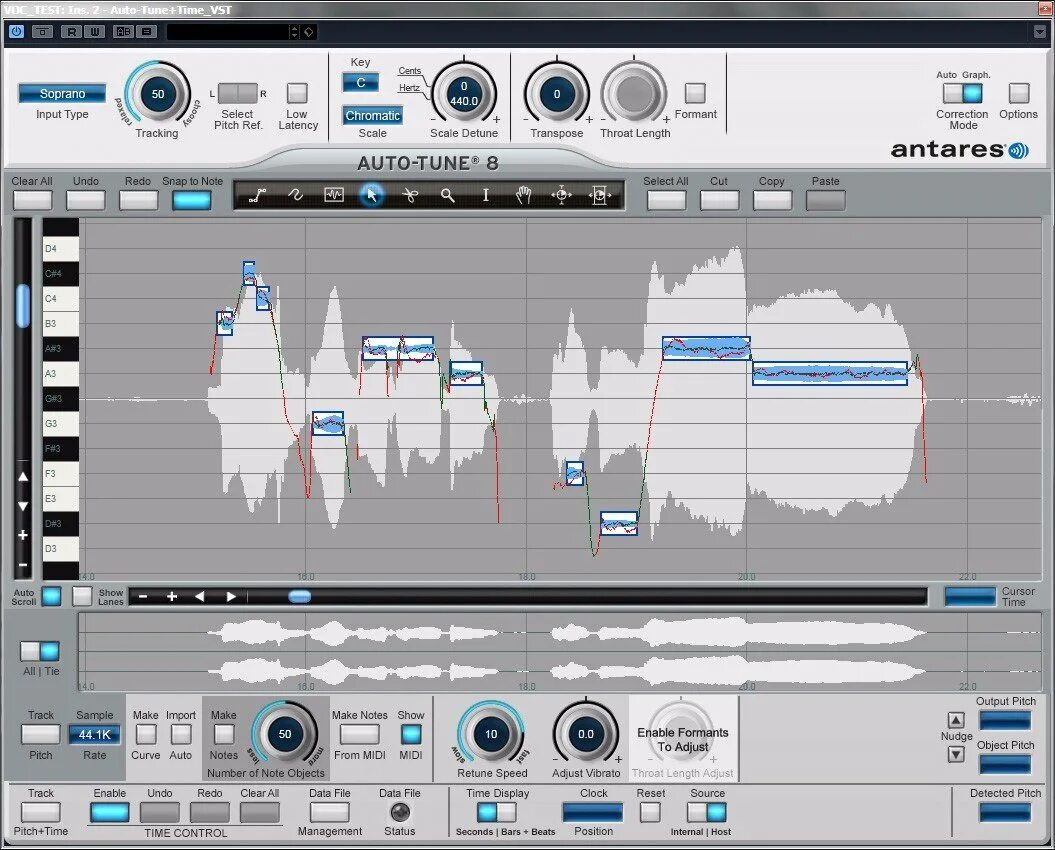Select the Arrow pointer tool

click(371, 196)
